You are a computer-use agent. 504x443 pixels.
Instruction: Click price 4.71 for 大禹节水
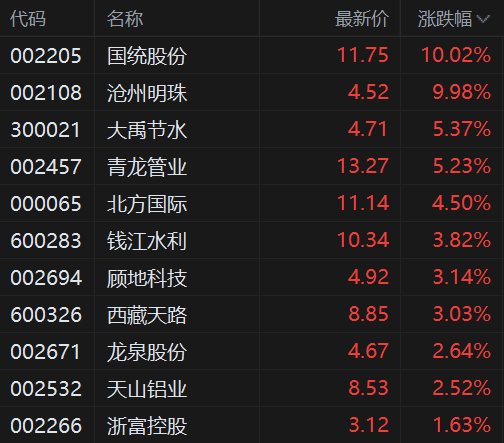[368, 129]
